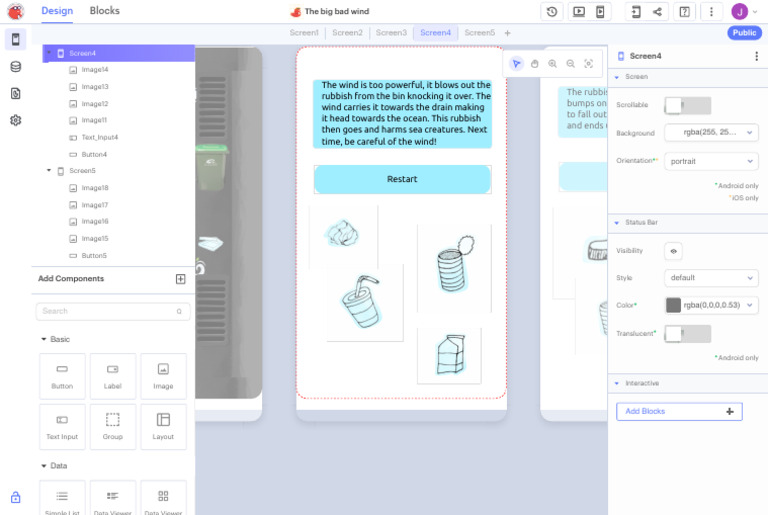Click the component Search field
The image size is (768, 515).
point(113,312)
